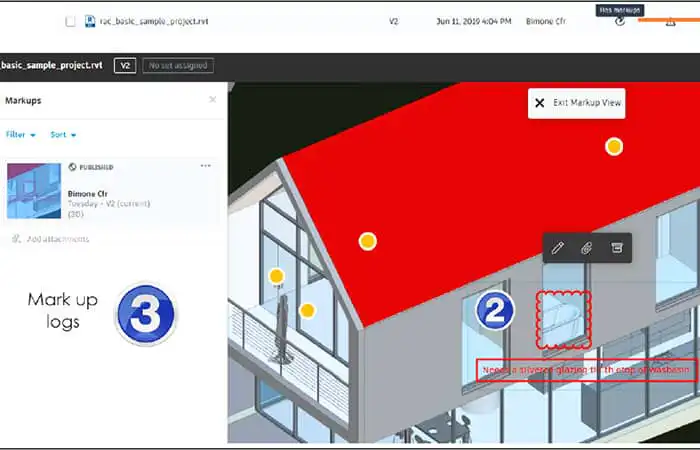700x450 pixels.
Task: Expand the Sort dropdown
Action: [x=63, y=134]
